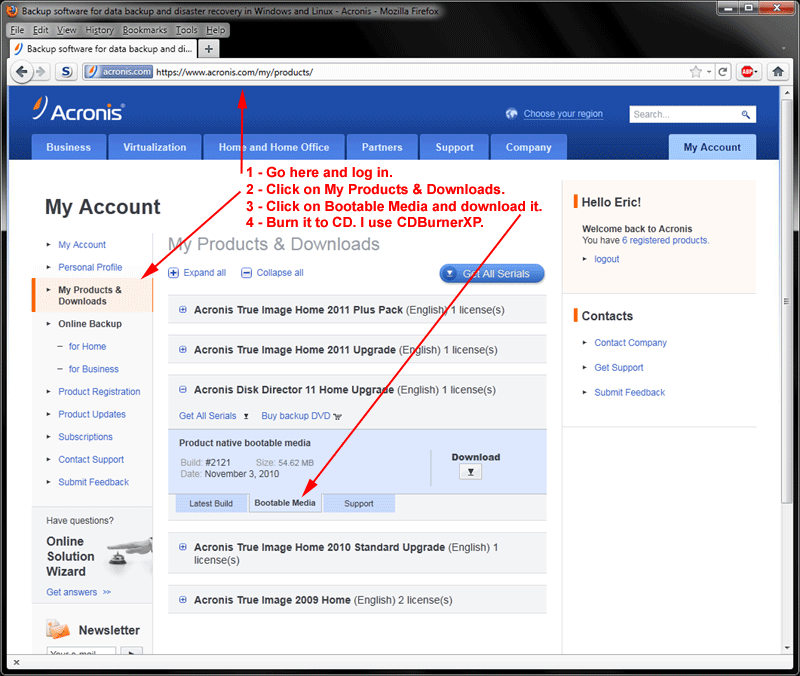The width and height of the screenshot is (800, 676).
Task: Open the Support navigation tab in the header
Action: [x=455, y=147]
